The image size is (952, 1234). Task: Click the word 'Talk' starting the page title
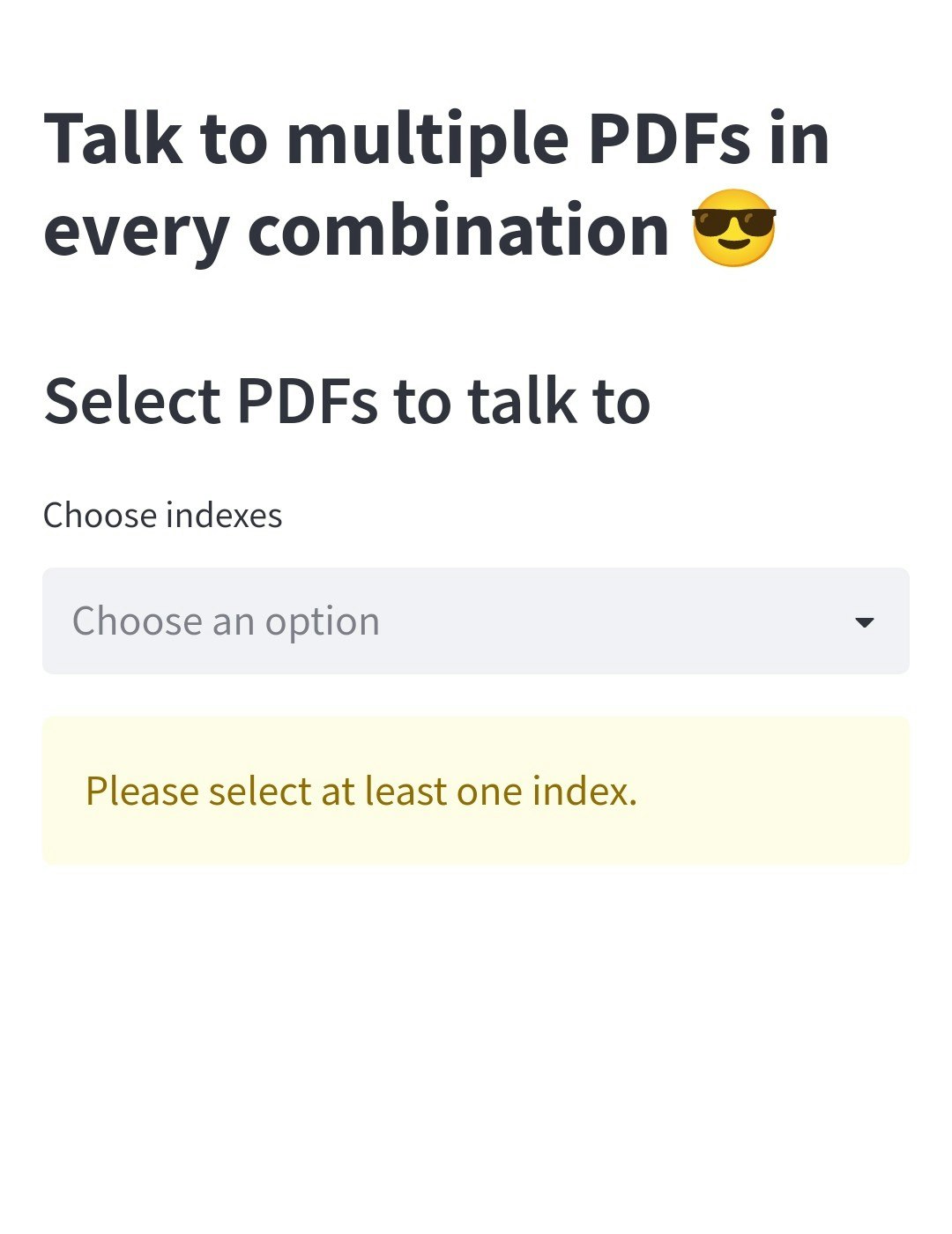113,138
